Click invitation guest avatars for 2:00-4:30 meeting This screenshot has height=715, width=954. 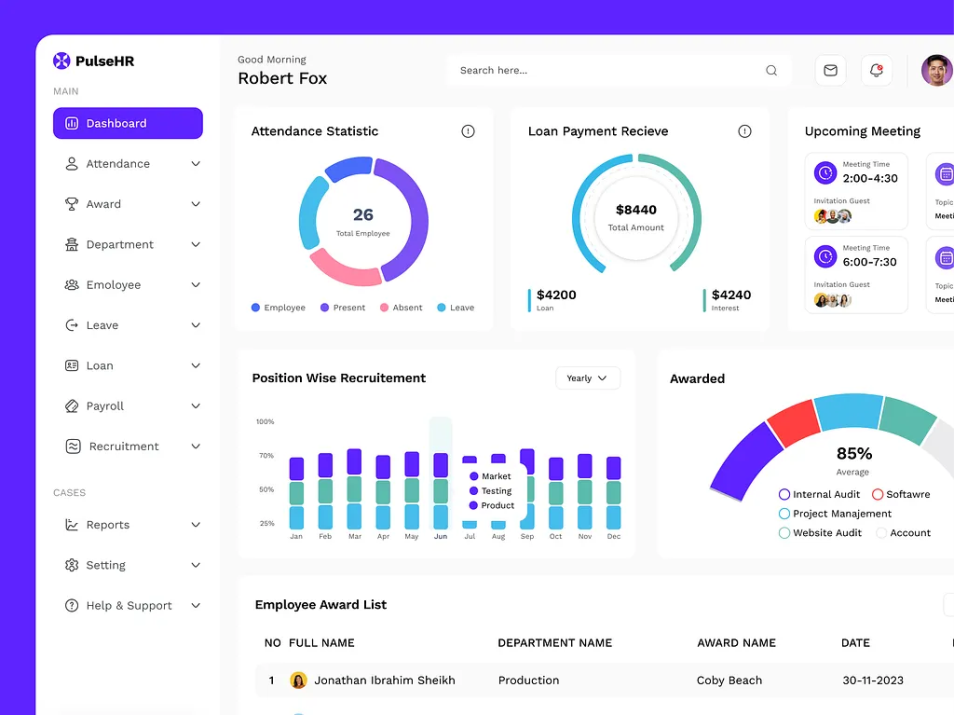click(833, 216)
